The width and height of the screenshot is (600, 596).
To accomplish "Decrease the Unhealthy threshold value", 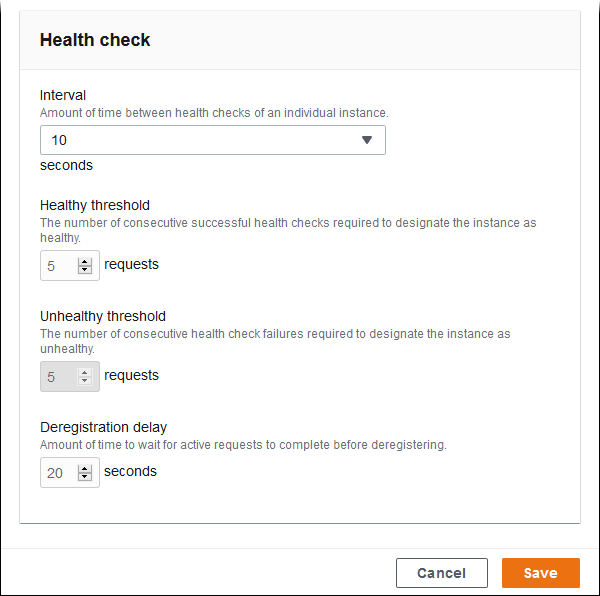I will coord(85,381).
